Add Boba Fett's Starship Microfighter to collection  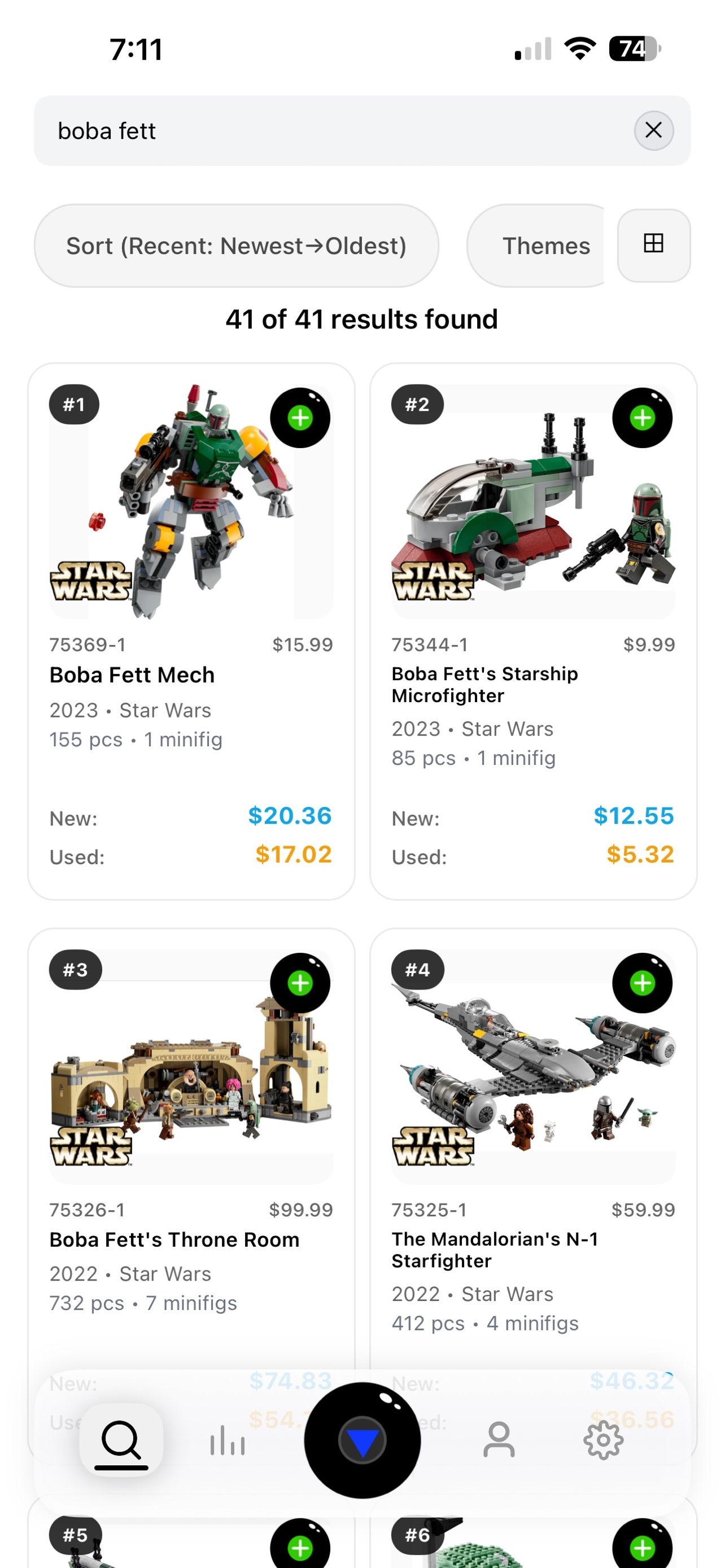point(641,418)
